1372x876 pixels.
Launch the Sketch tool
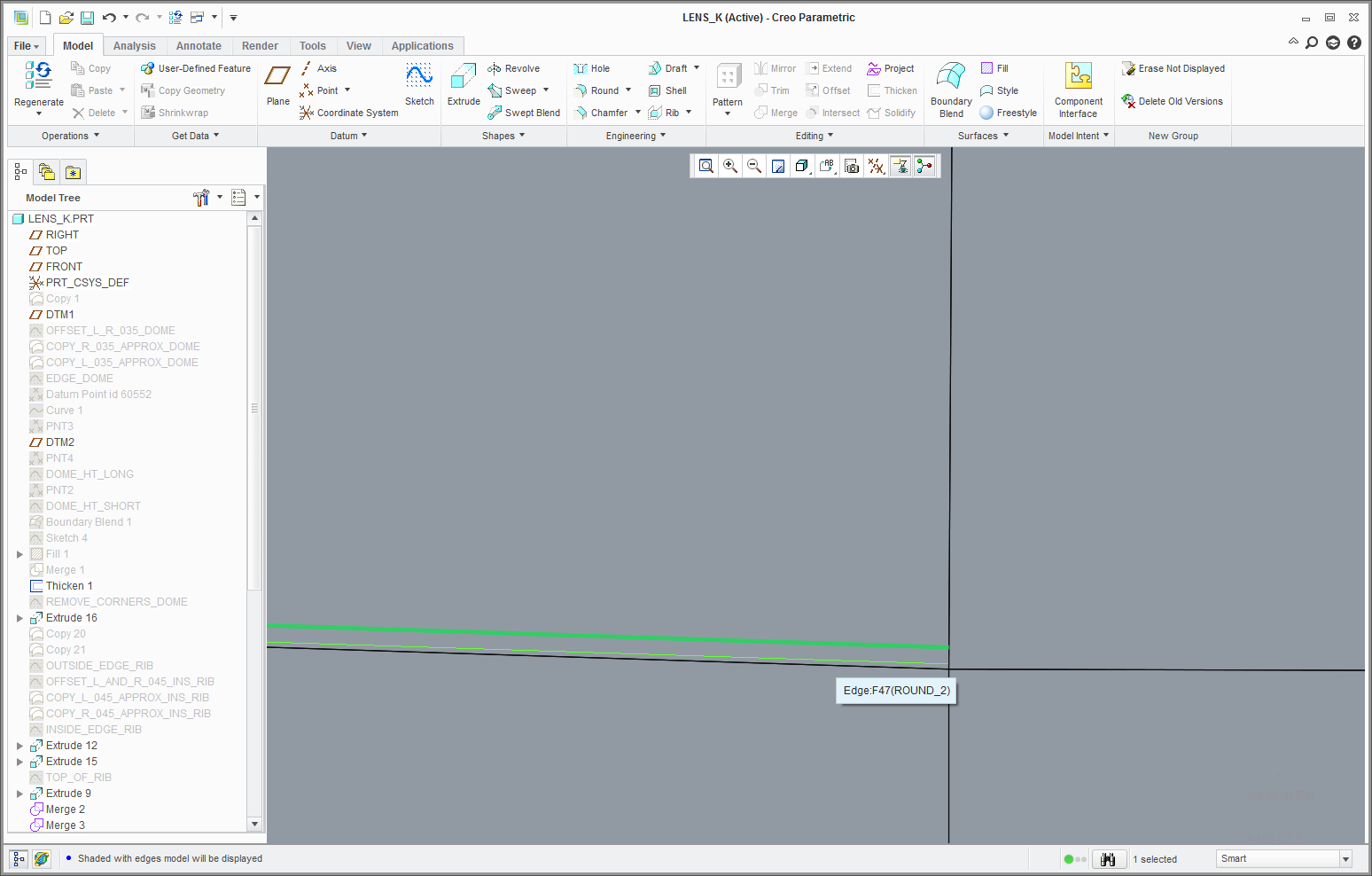point(419,84)
